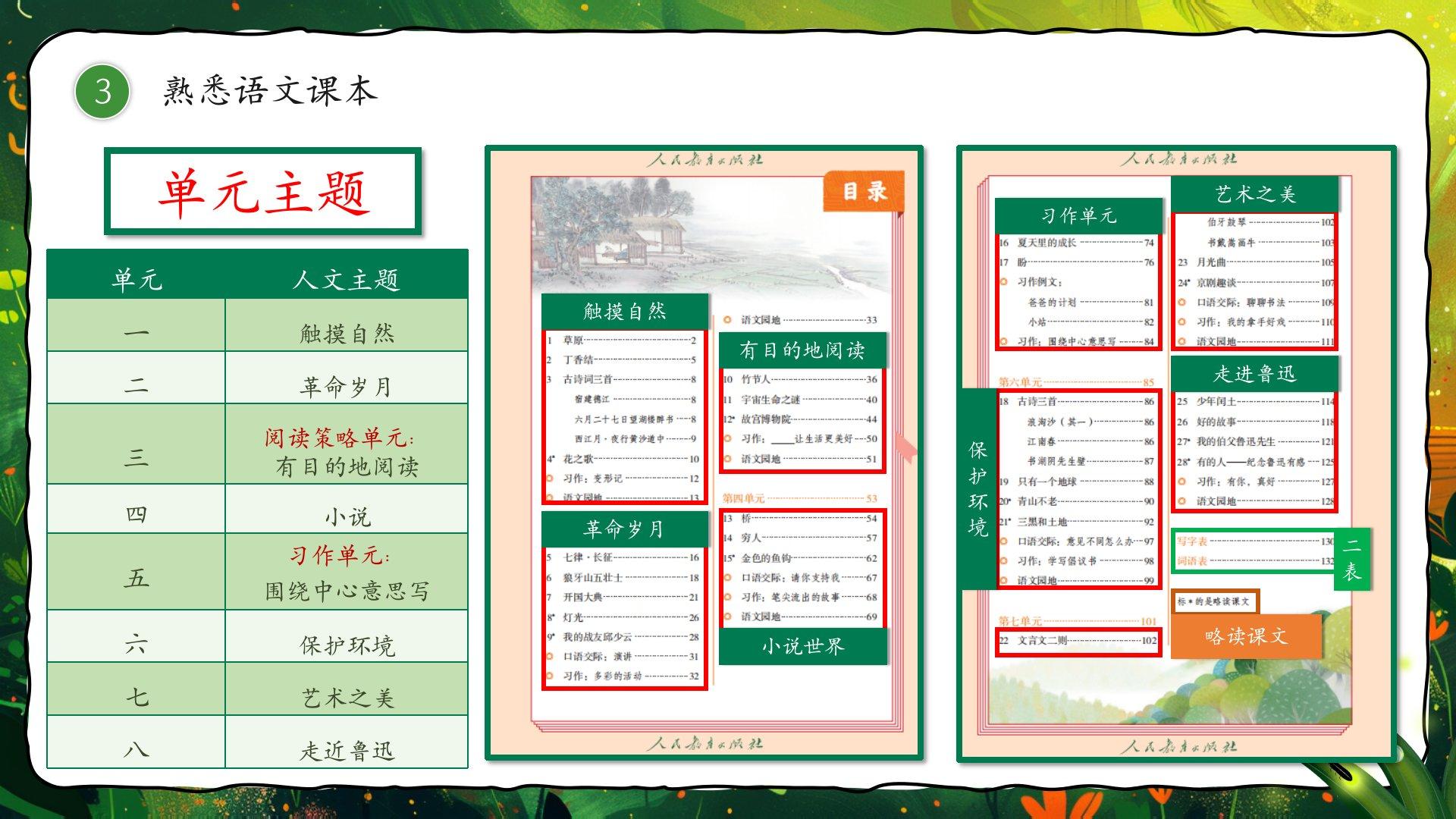Click the pink bookmark arrow on page edge
The width and height of the screenshot is (1456, 819).
click(x=905, y=447)
